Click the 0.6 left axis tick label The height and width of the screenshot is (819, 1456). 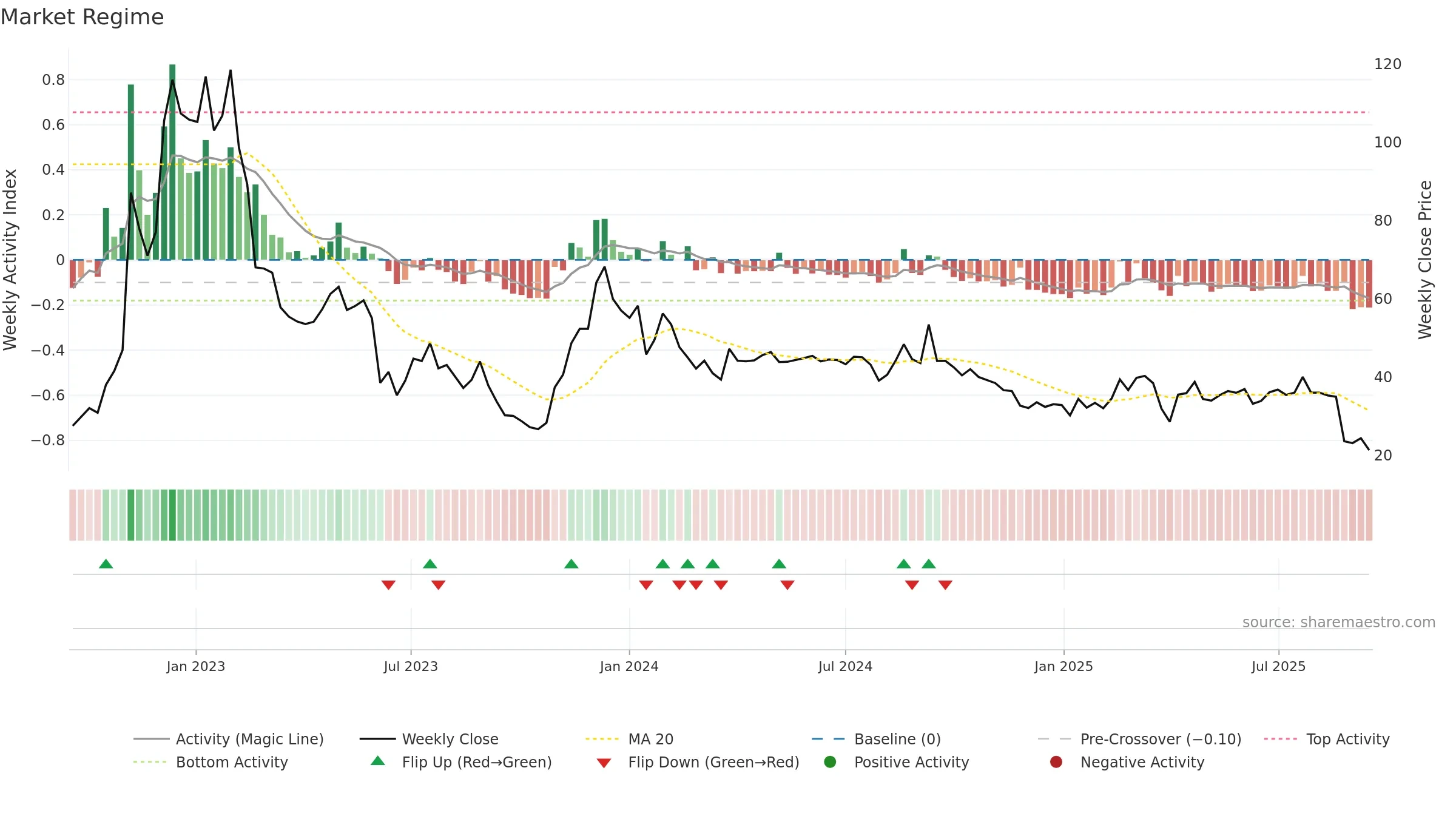[53, 125]
